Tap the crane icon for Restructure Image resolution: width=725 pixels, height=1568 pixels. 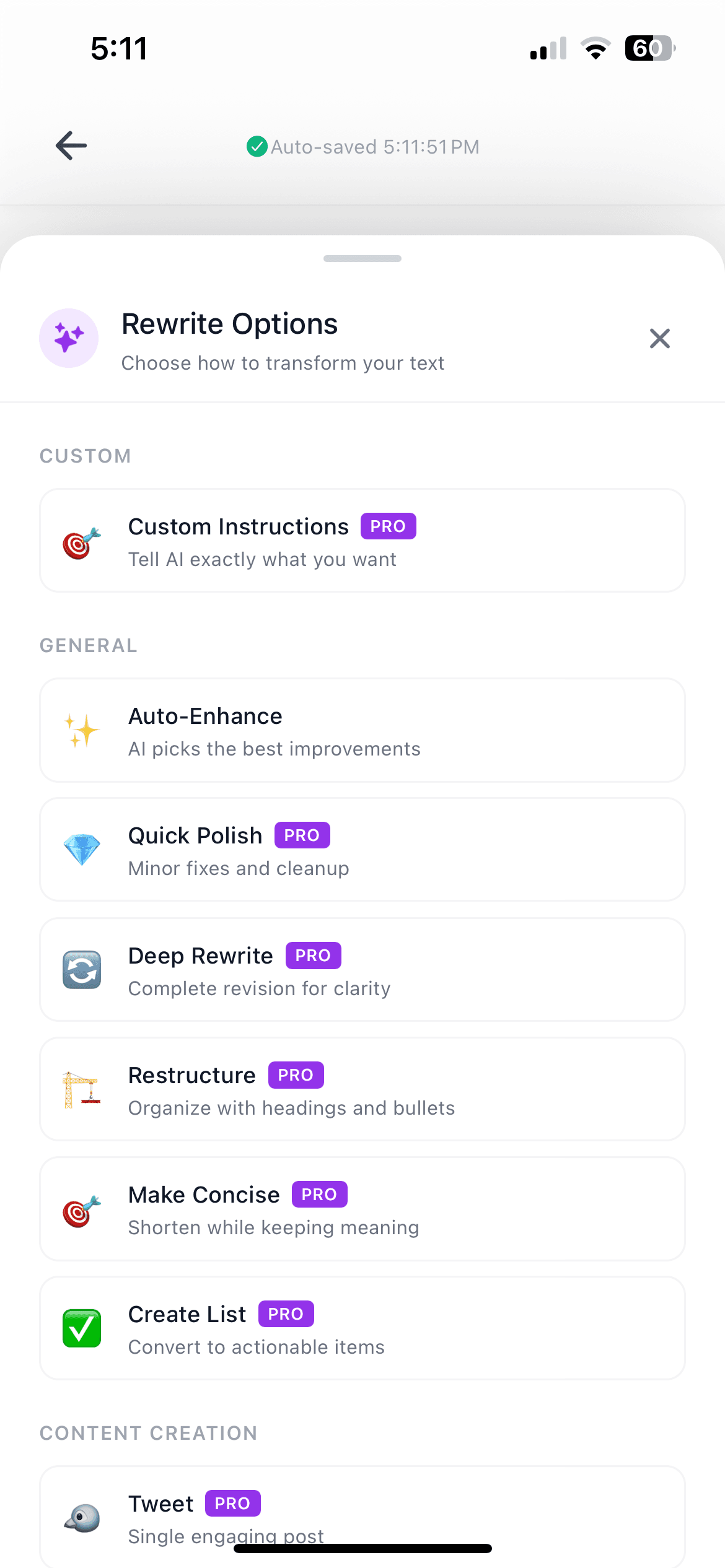coord(82,1090)
